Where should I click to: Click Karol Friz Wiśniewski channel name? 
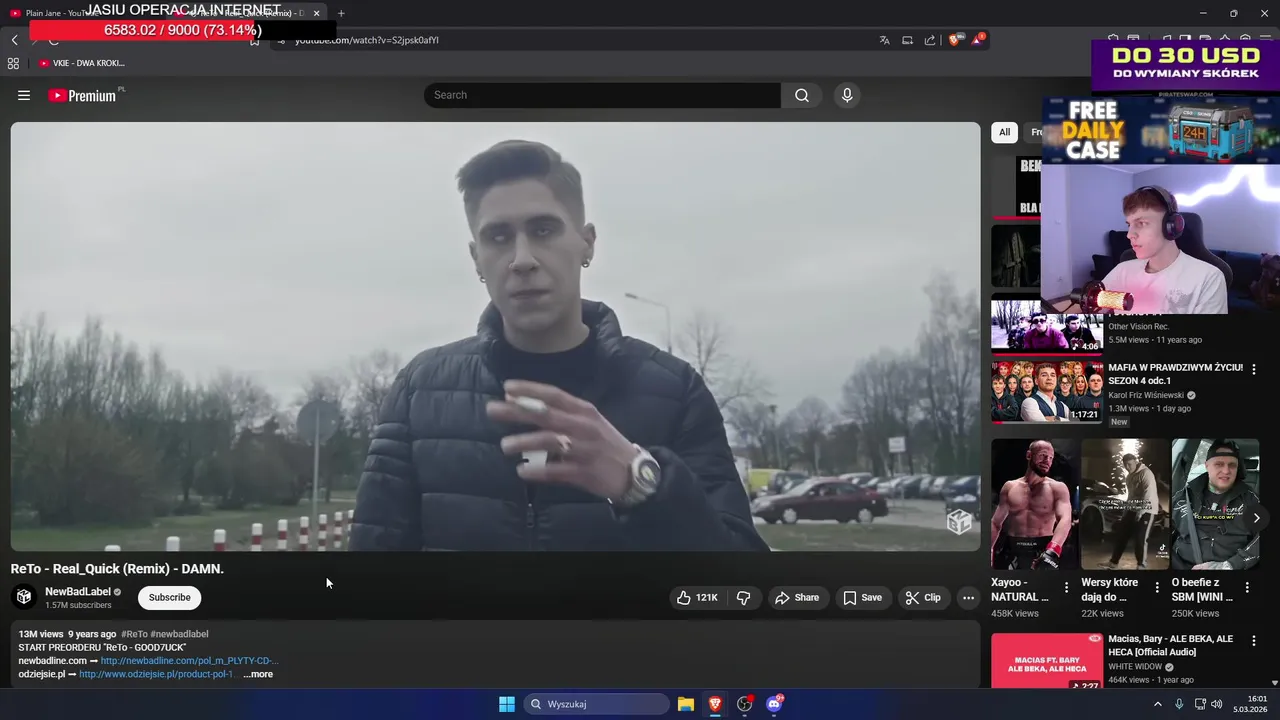[x=1146, y=395]
